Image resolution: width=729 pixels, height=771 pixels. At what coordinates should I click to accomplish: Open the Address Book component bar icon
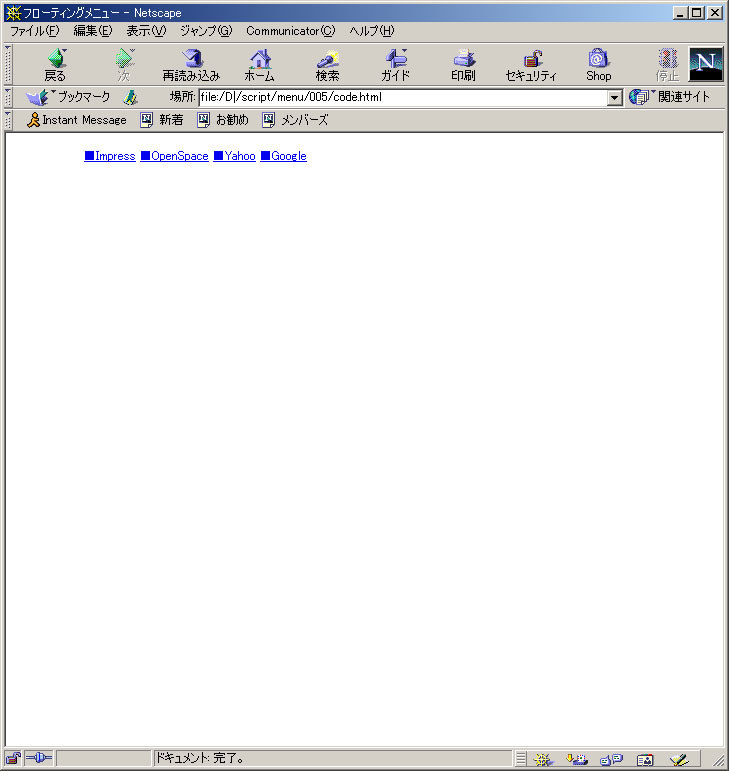[x=645, y=760]
